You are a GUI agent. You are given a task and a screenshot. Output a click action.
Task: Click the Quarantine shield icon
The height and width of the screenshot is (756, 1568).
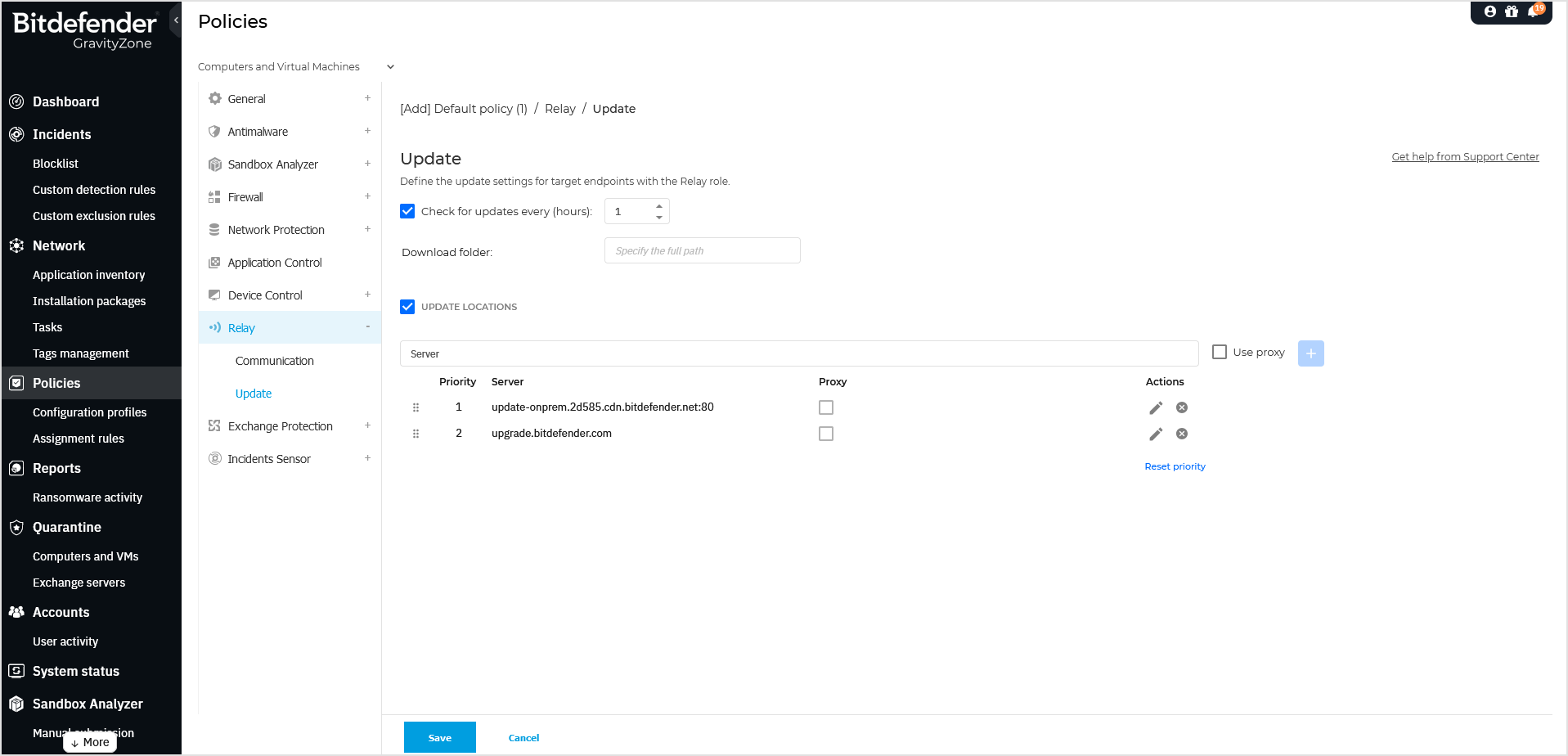tap(16, 527)
